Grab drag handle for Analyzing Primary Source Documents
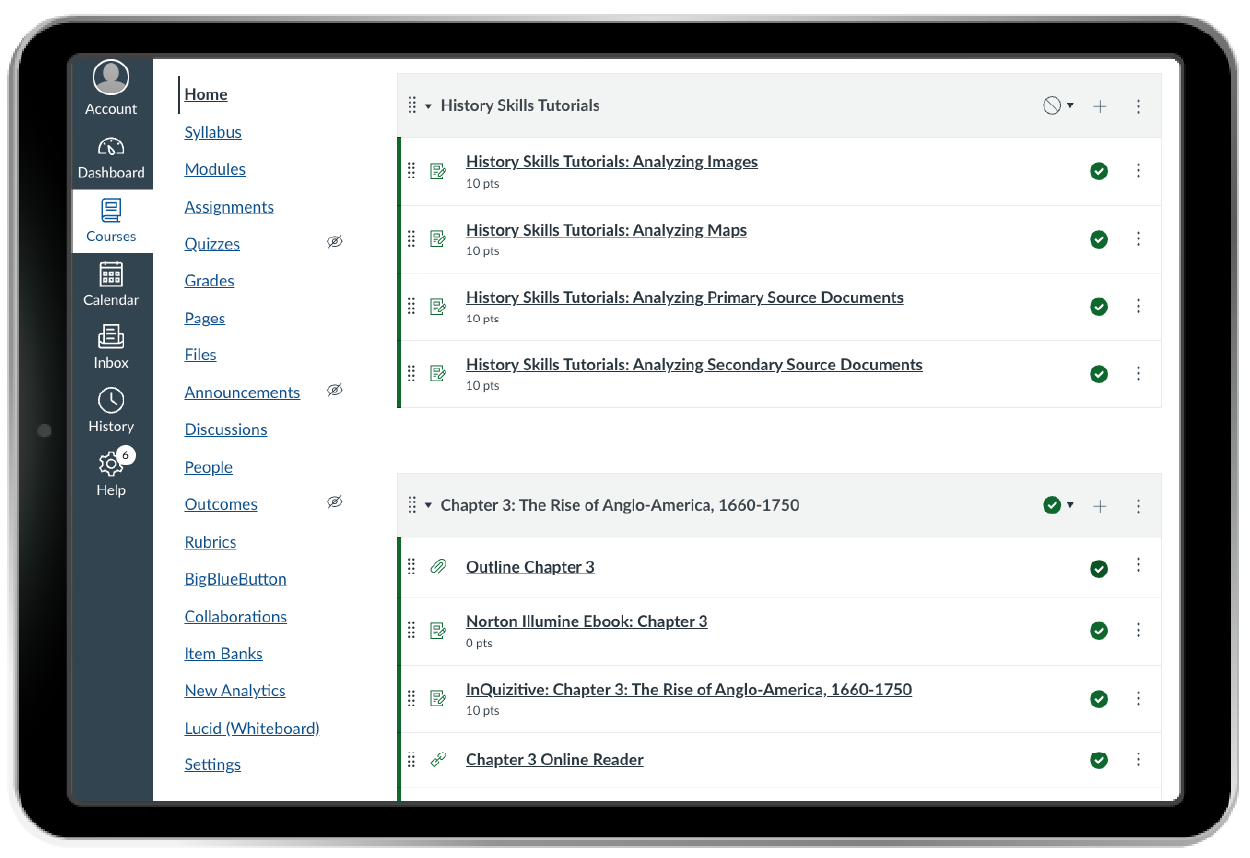Image resolution: width=1250 pixels, height=858 pixels. [x=411, y=306]
